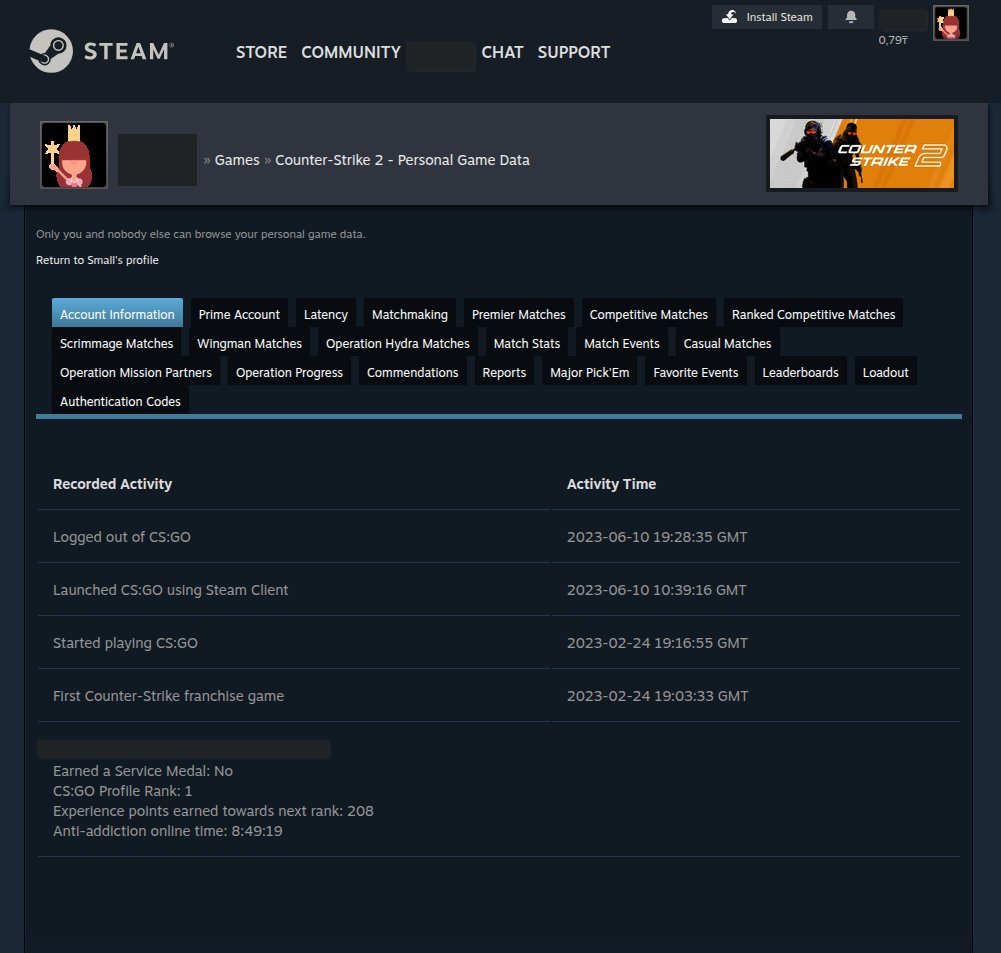Open the Counter-Strike 2 banner image
The image size is (1001, 953).
(862, 153)
